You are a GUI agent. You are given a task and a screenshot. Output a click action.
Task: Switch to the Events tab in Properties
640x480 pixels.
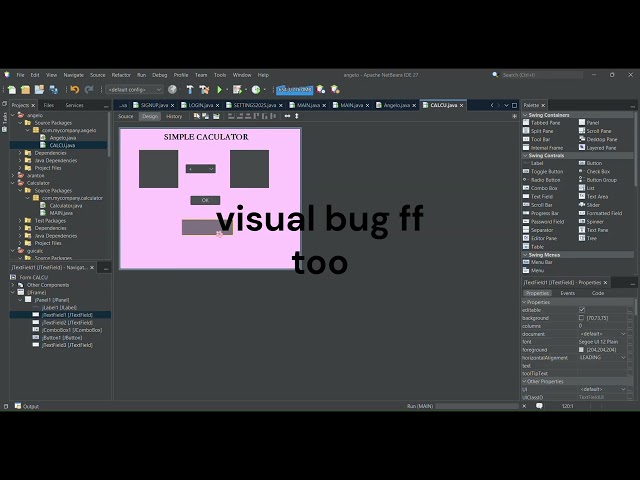pos(567,293)
